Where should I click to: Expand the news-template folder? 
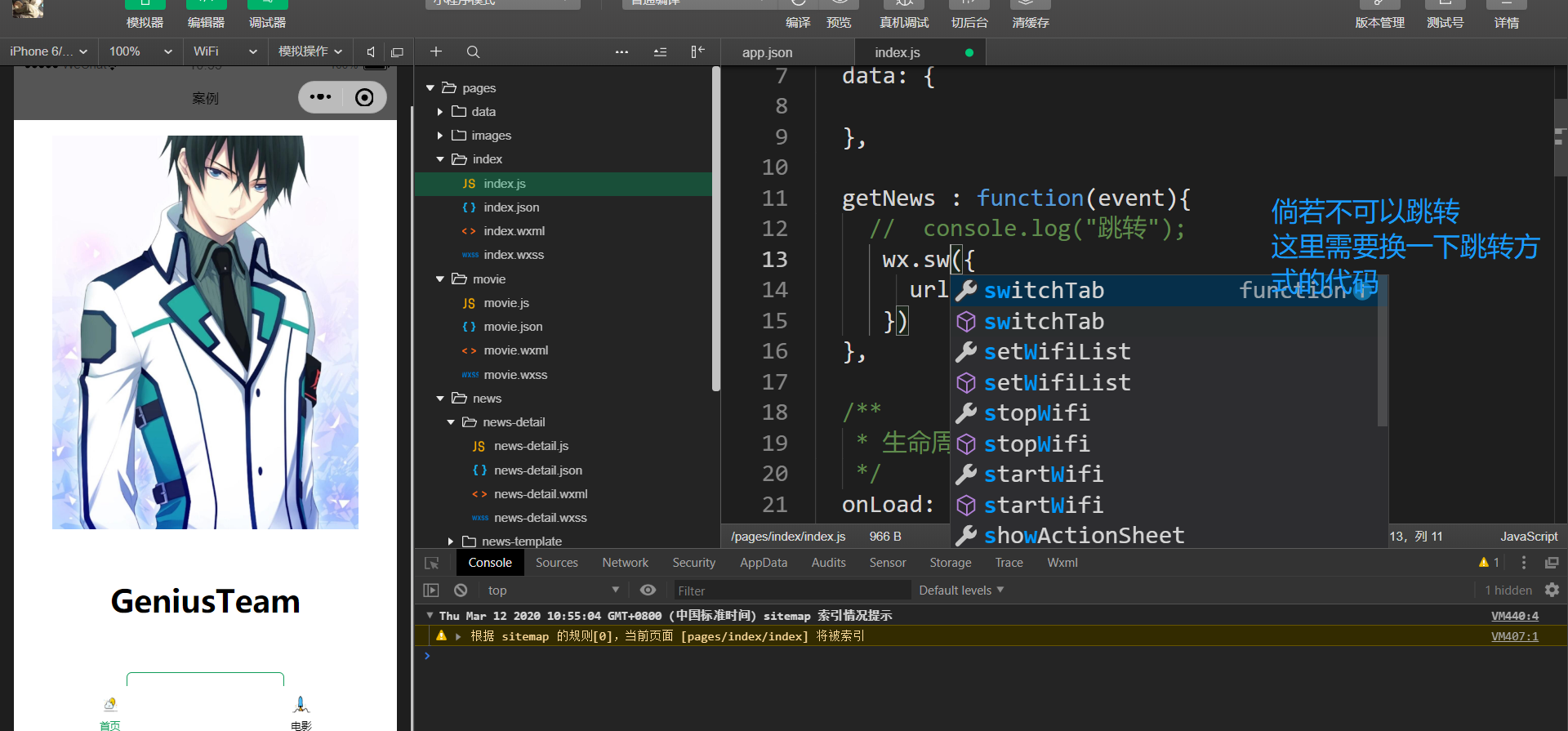pyautogui.click(x=451, y=542)
